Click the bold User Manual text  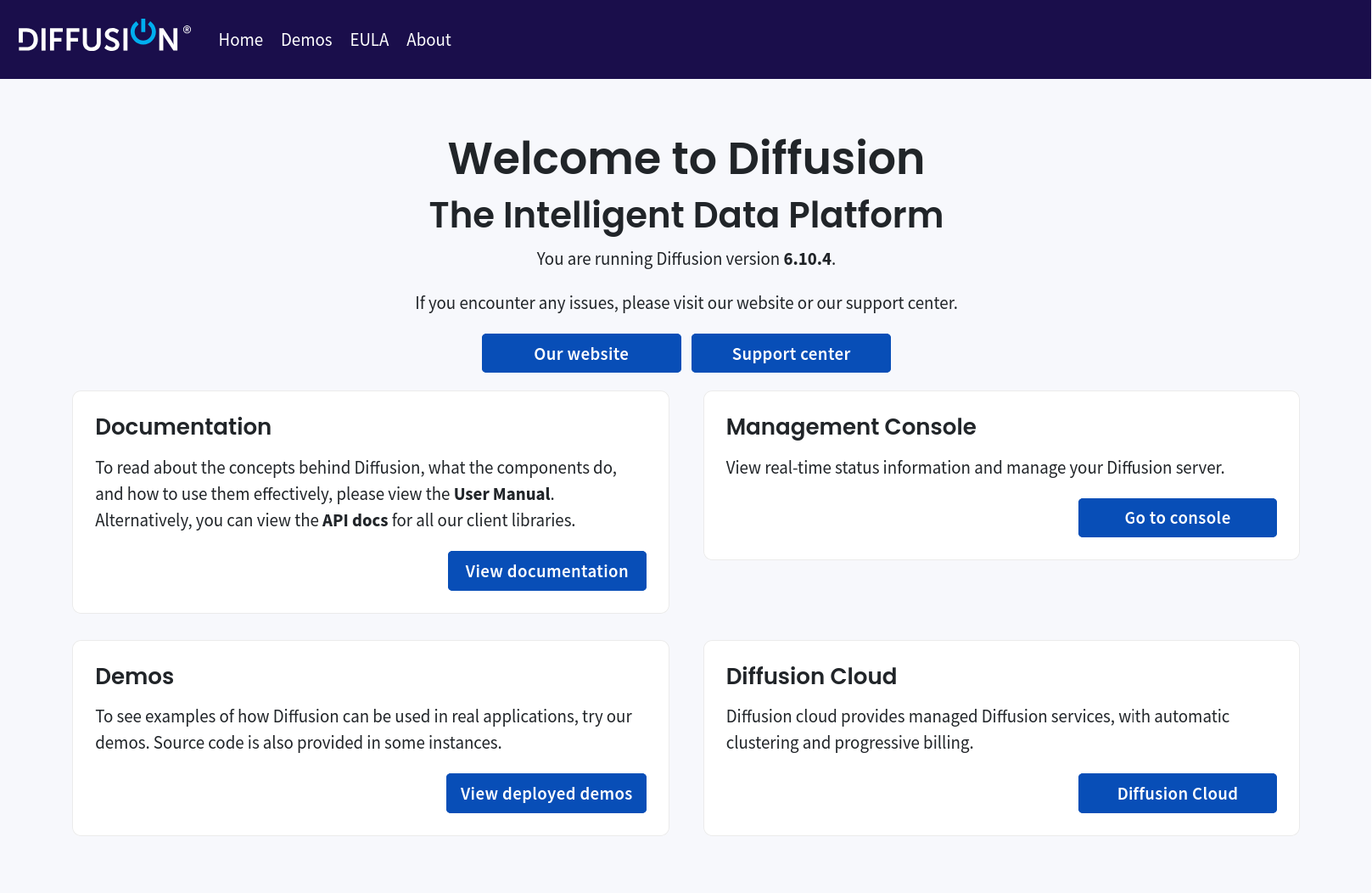coord(502,494)
